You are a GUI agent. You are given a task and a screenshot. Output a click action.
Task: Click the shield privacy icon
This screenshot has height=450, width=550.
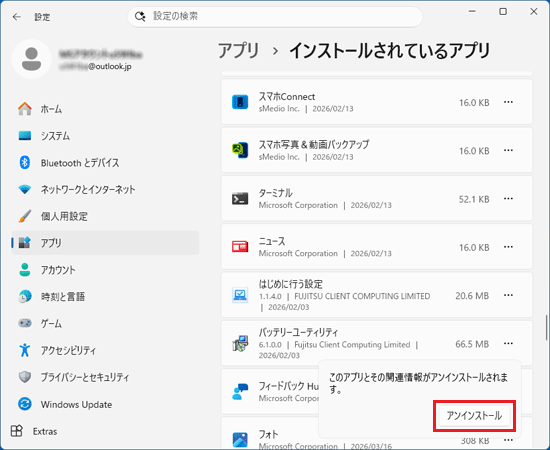pos(25,377)
